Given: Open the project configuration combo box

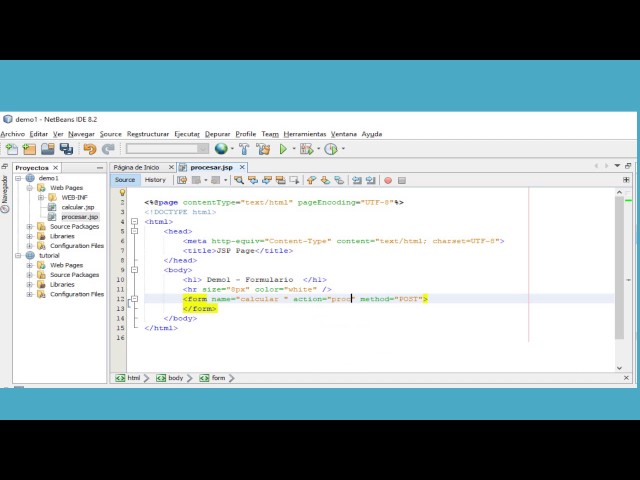Looking at the screenshot, I should click(167, 149).
